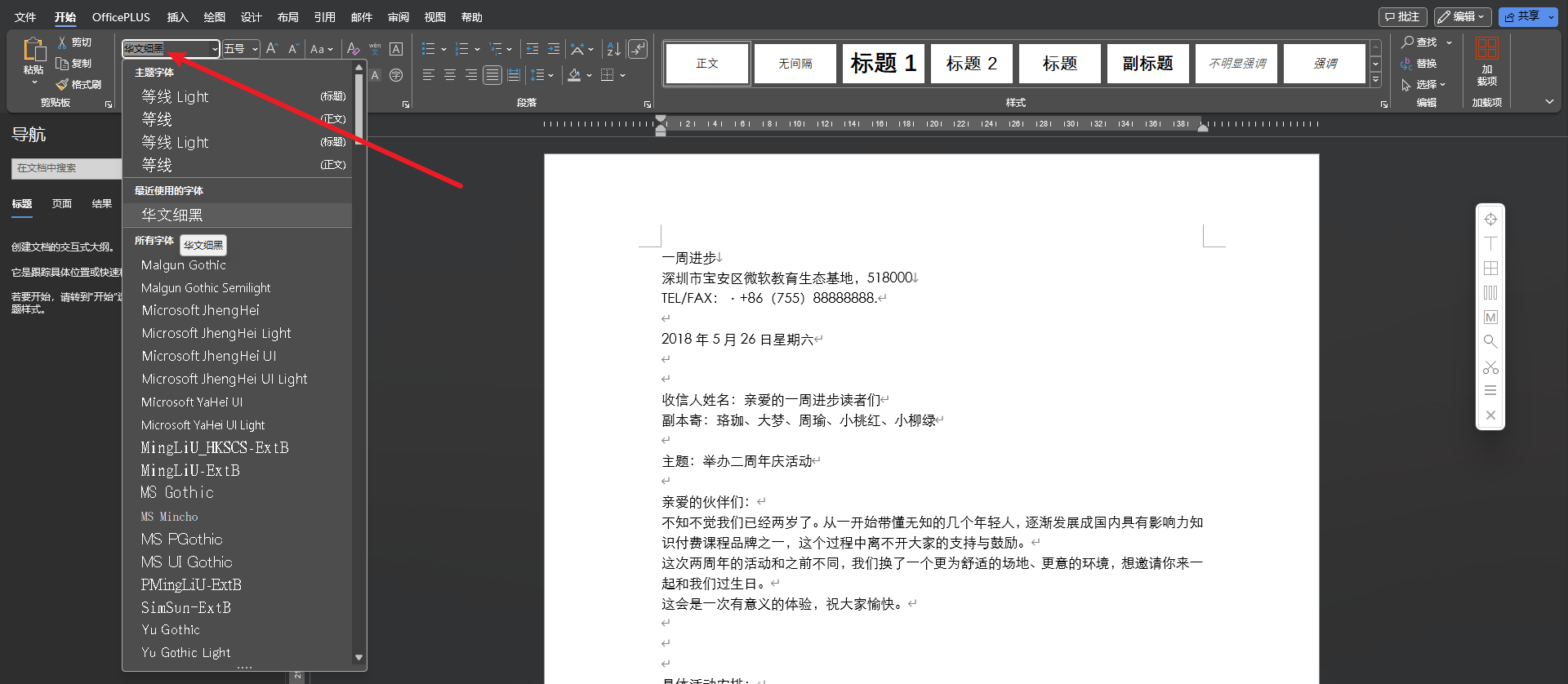
Task: Decrease paragraph indent
Action: (x=532, y=49)
